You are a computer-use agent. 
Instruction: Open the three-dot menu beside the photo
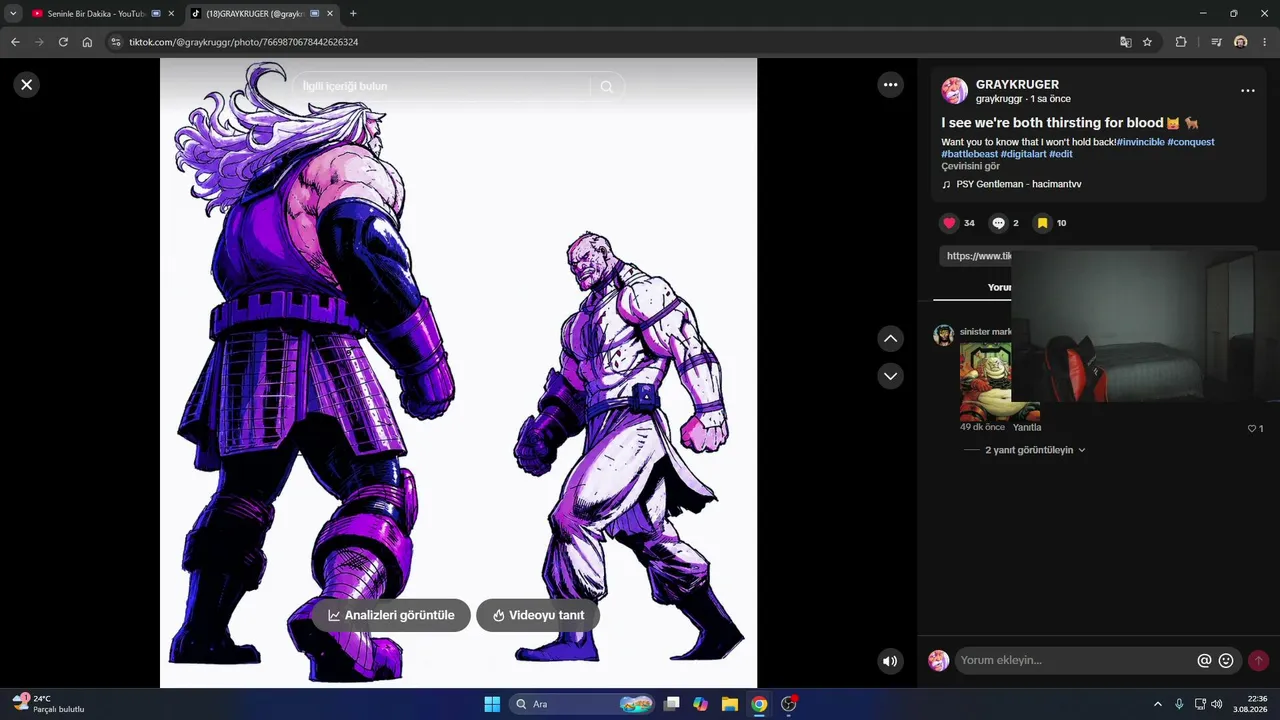tap(891, 85)
